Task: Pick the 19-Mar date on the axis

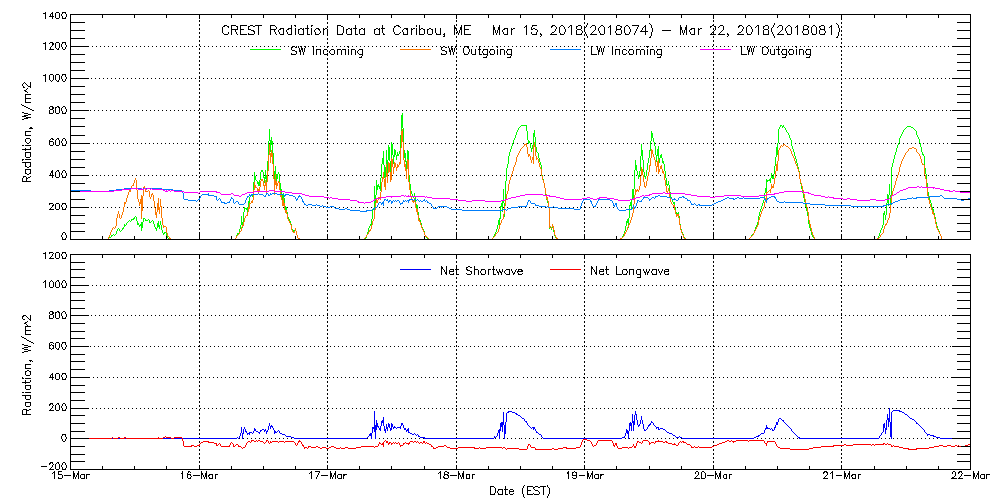Action: (x=585, y=477)
